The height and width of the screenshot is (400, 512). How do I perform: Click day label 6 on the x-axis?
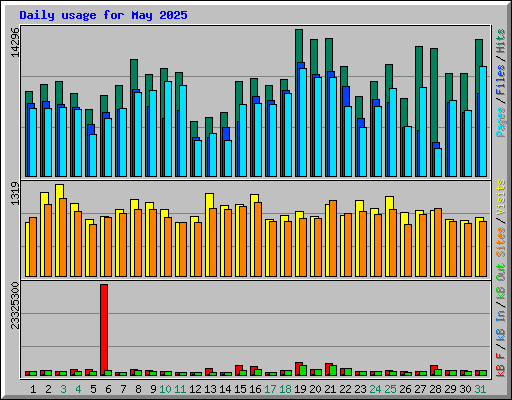108,389
